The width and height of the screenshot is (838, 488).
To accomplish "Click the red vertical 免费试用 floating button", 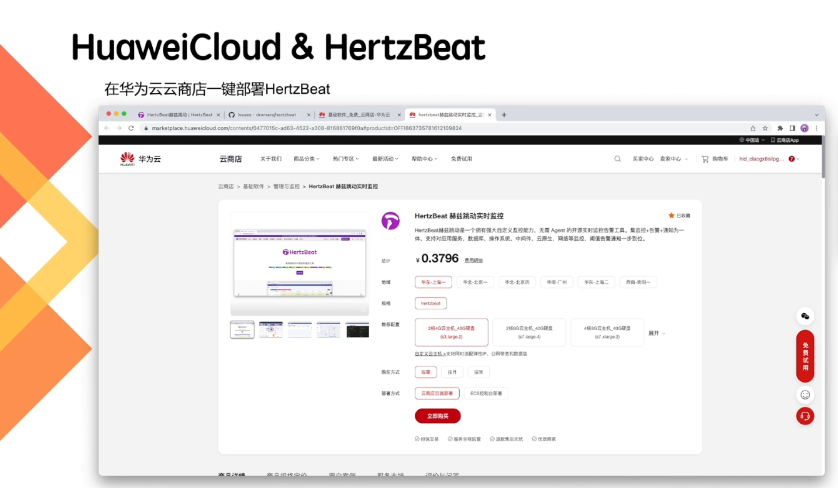I will pyautogui.click(x=805, y=356).
